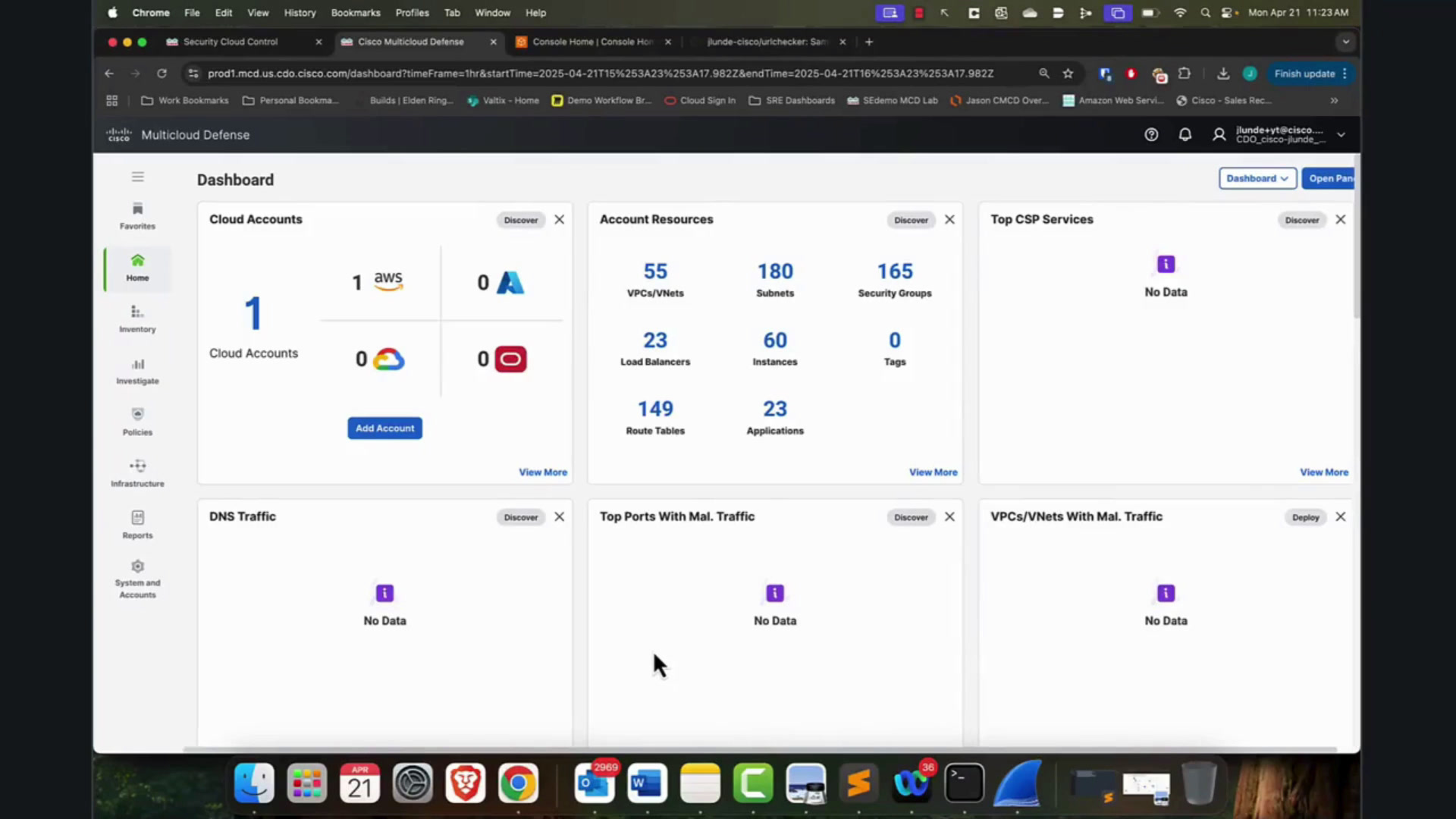Screen dimensions: 1456x819
Task: Select Home in the sidebar
Action: point(137,268)
